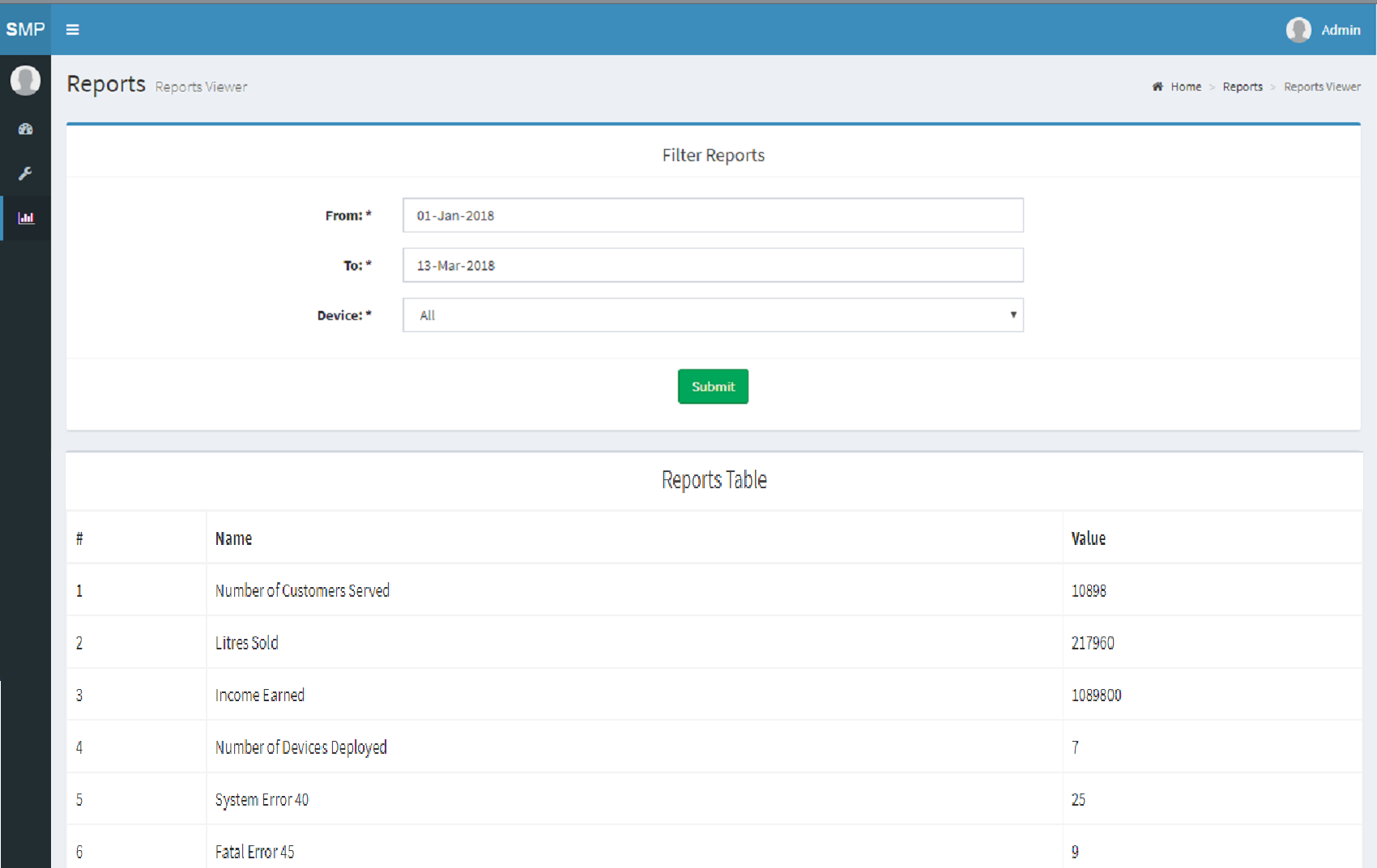Open the wrench settings icon in sidebar
The height and width of the screenshot is (868, 1377).
[x=25, y=173]
